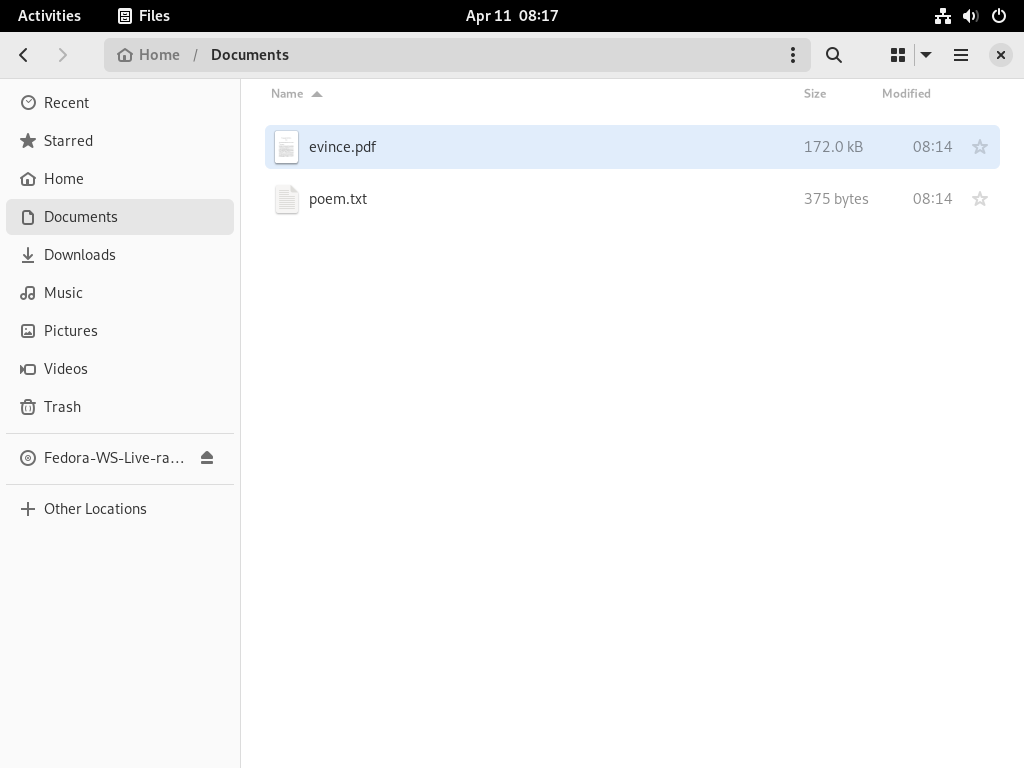Click the network status icon

pyautogui.click(x=942, y=16)
